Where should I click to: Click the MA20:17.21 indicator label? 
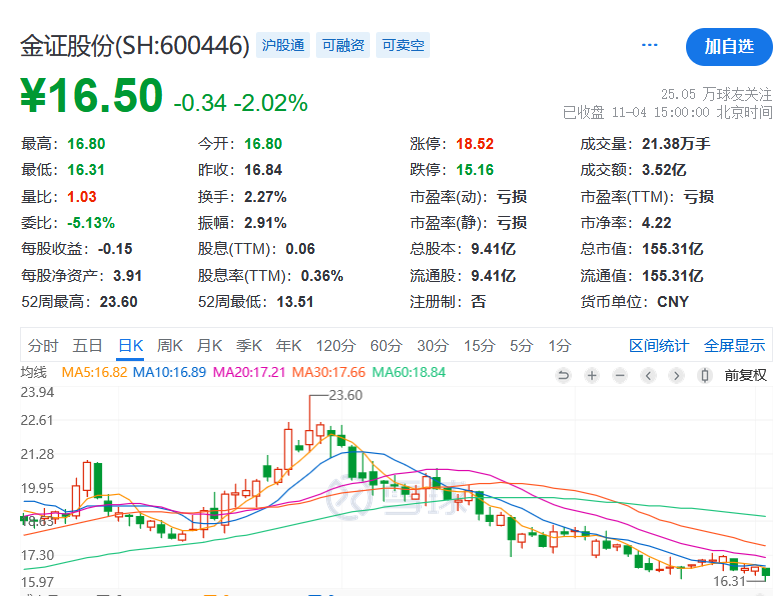(x=249, y=372)
